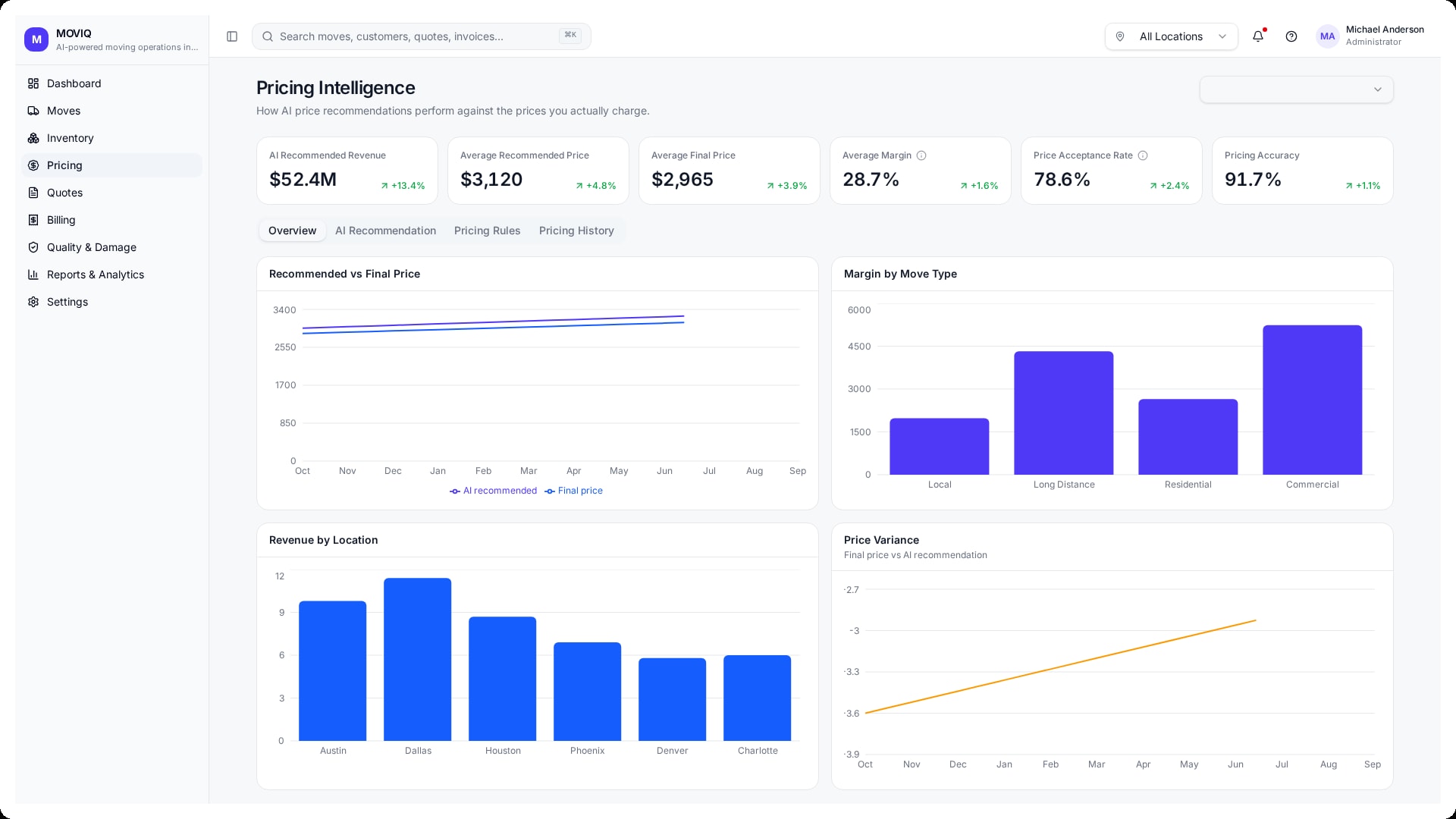
Task: Click the Average Margin info icon
Action: (x=921, y=155)
